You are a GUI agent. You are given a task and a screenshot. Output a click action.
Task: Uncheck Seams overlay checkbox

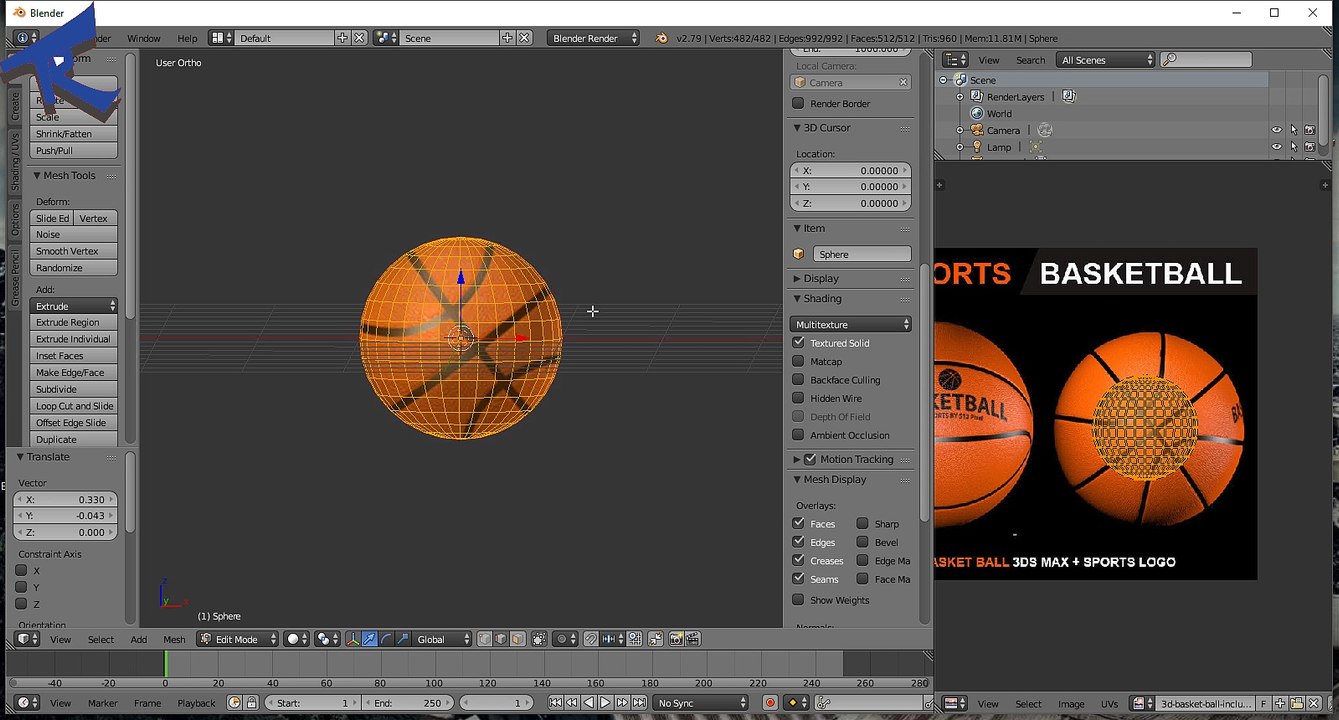point(798,578)
